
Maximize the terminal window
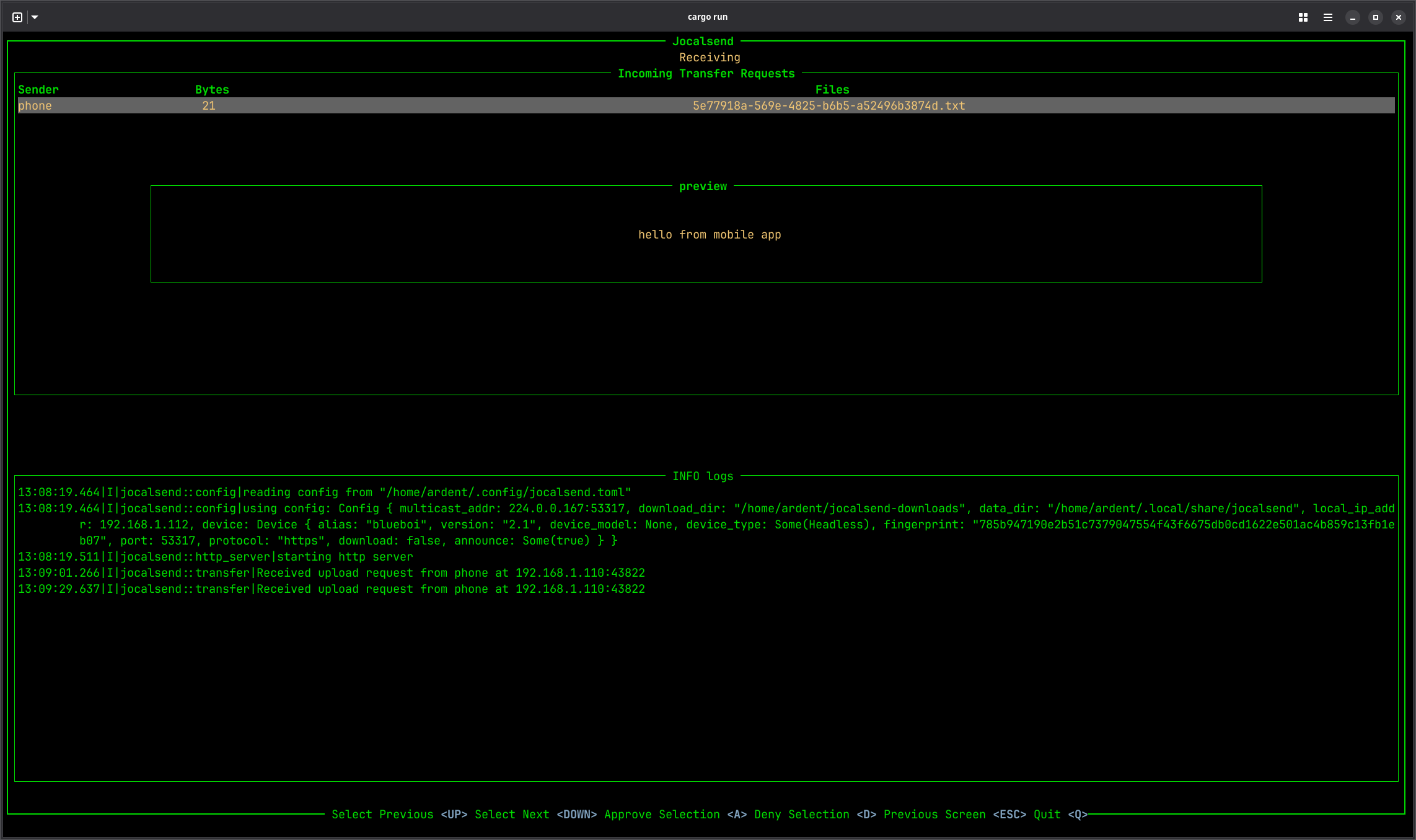coord(1376,17)
